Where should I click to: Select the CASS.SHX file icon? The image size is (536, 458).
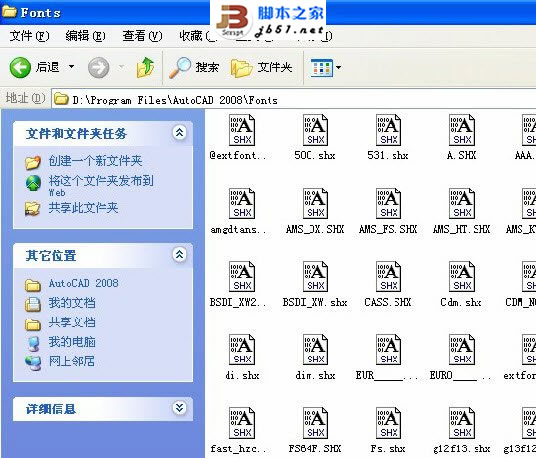pos(388,277)
